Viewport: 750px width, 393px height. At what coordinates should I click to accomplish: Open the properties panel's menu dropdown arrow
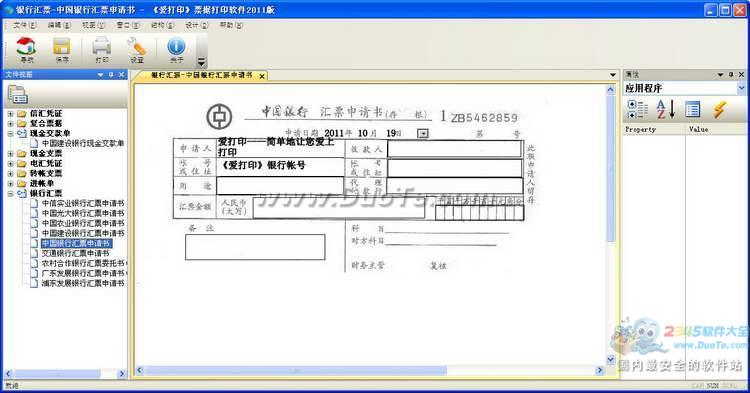(720, 75)
